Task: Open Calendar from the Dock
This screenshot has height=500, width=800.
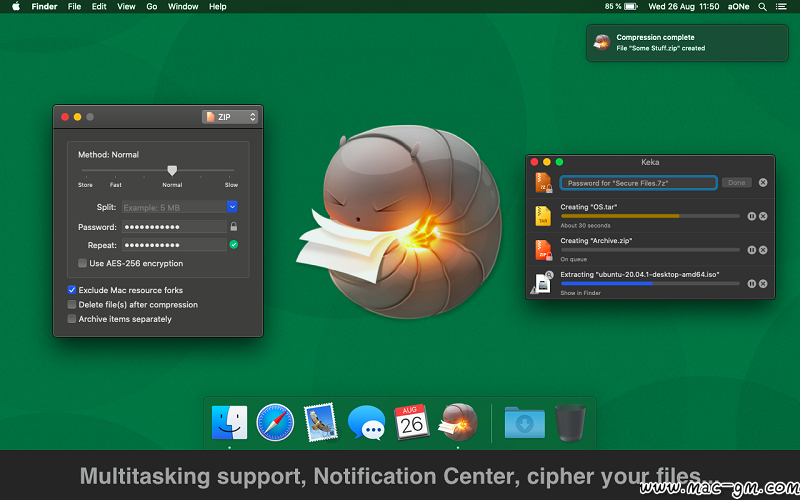Action: (x=412, y=422)
